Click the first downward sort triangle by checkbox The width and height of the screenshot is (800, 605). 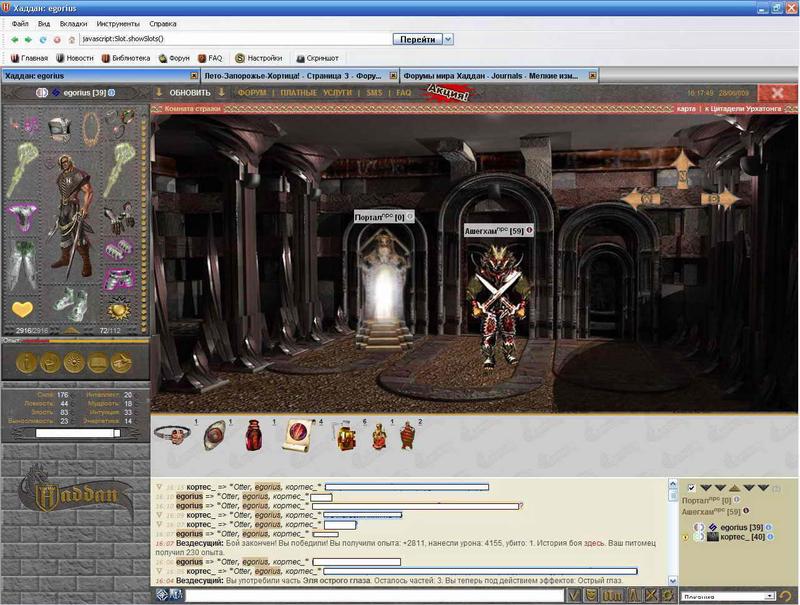[706, 488]
